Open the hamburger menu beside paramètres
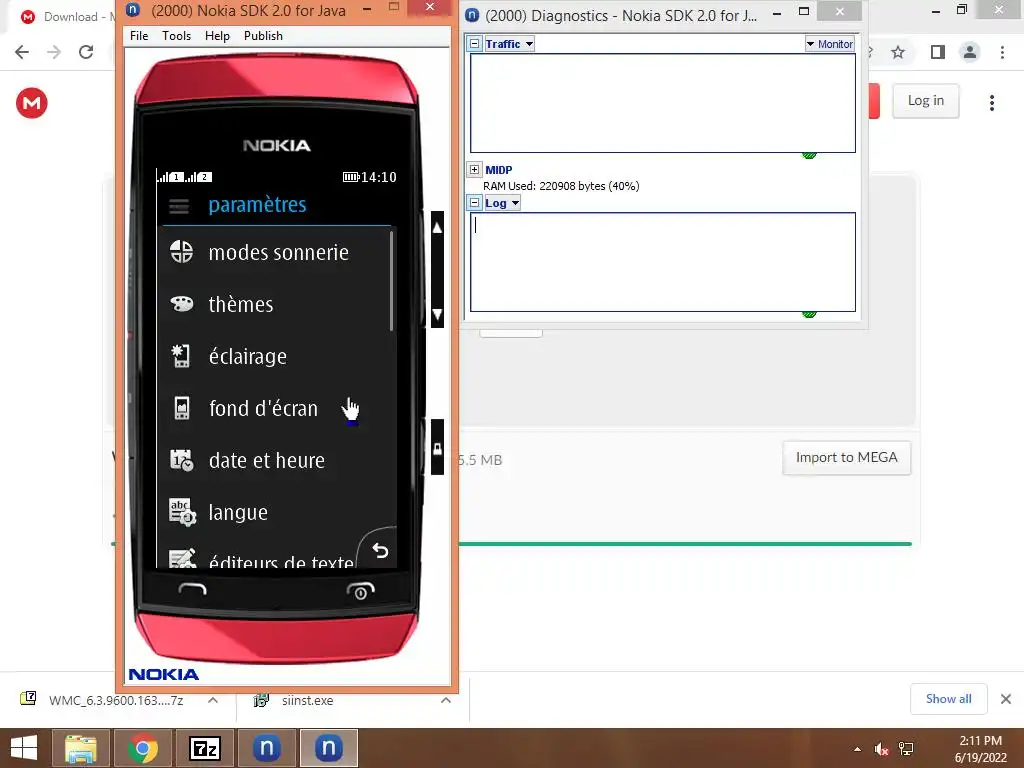 point(179,206)
